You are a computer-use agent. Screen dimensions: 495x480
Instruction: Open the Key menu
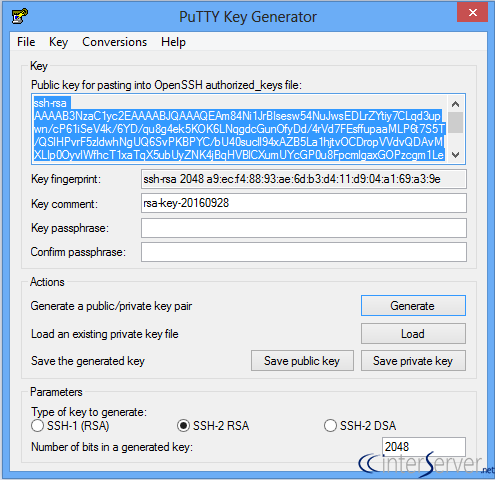coord(58,42)
